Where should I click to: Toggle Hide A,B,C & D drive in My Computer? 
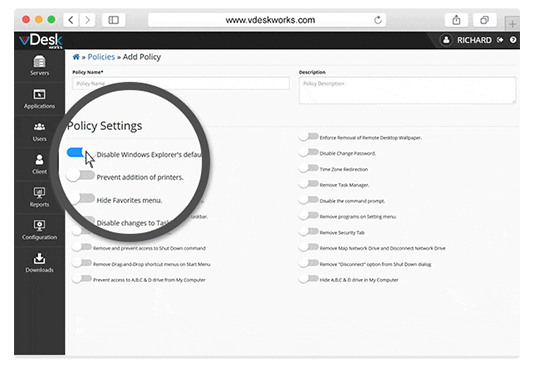pos(309,279)
